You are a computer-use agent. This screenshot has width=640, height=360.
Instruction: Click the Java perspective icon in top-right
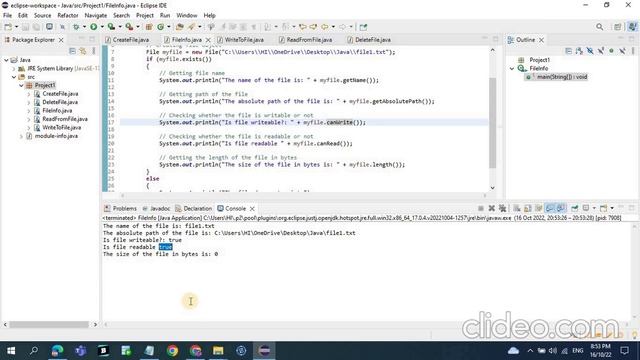632,27
